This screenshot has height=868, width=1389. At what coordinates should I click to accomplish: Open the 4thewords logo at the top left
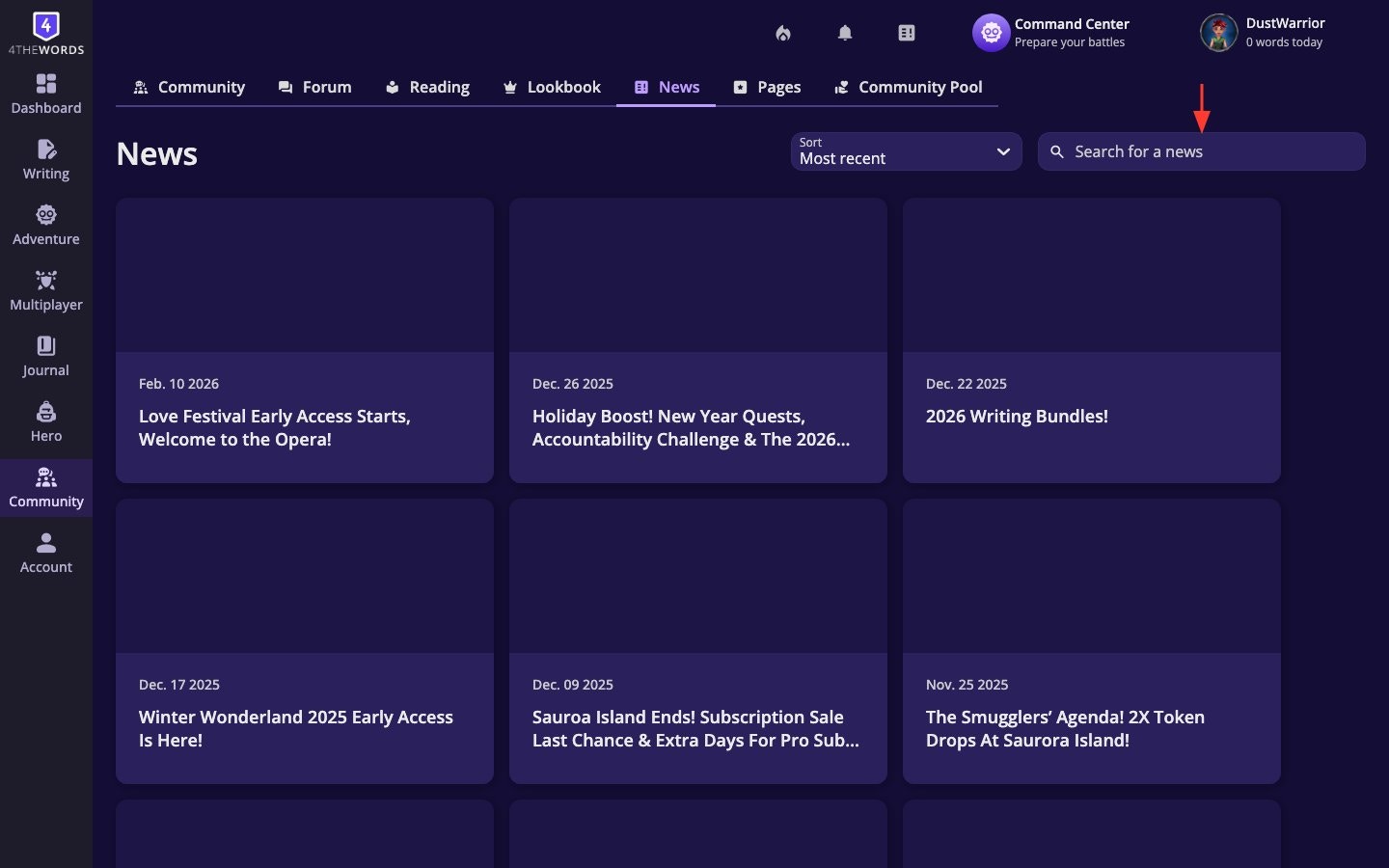pyautogui.click(x=45, y=32)
